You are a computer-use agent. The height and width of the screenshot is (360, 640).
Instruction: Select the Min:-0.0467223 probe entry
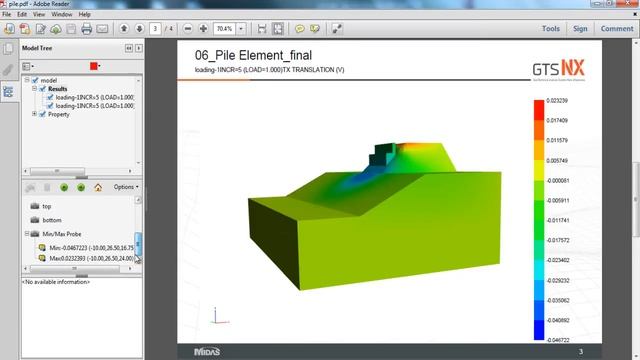point(91,248)
